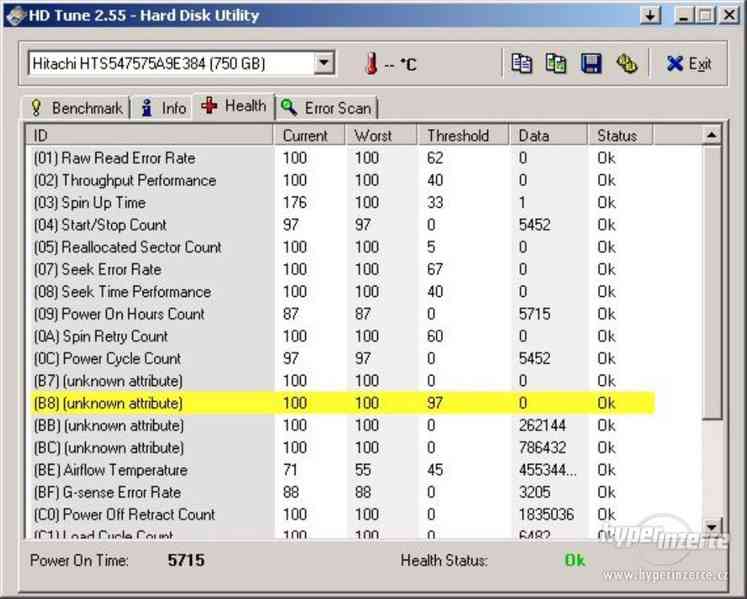The width and height of the screenshot is (747, 599).
Task: Click the Current column header
Action: [309, 136]
